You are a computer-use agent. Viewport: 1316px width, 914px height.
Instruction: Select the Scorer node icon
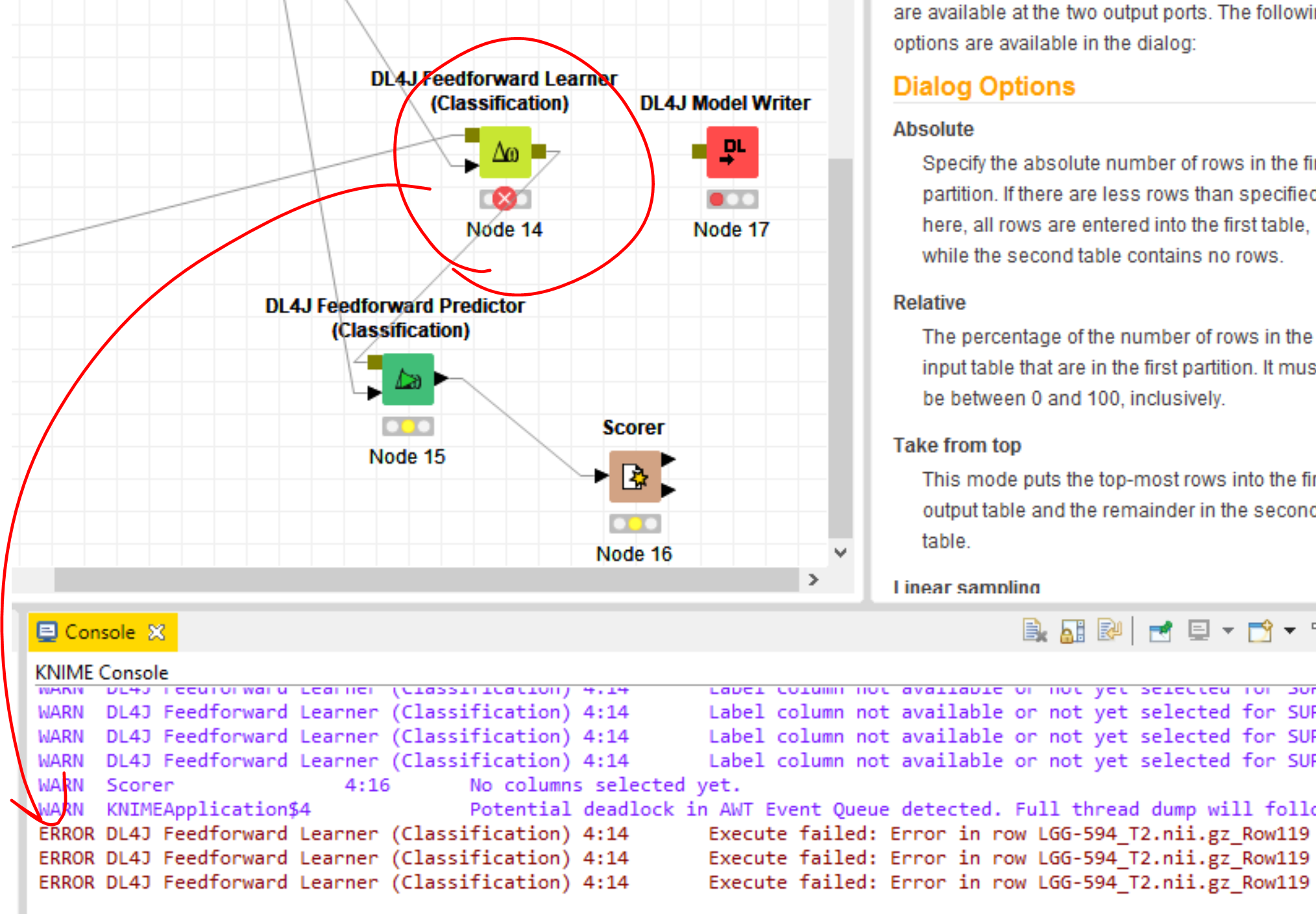click(635, 477)
